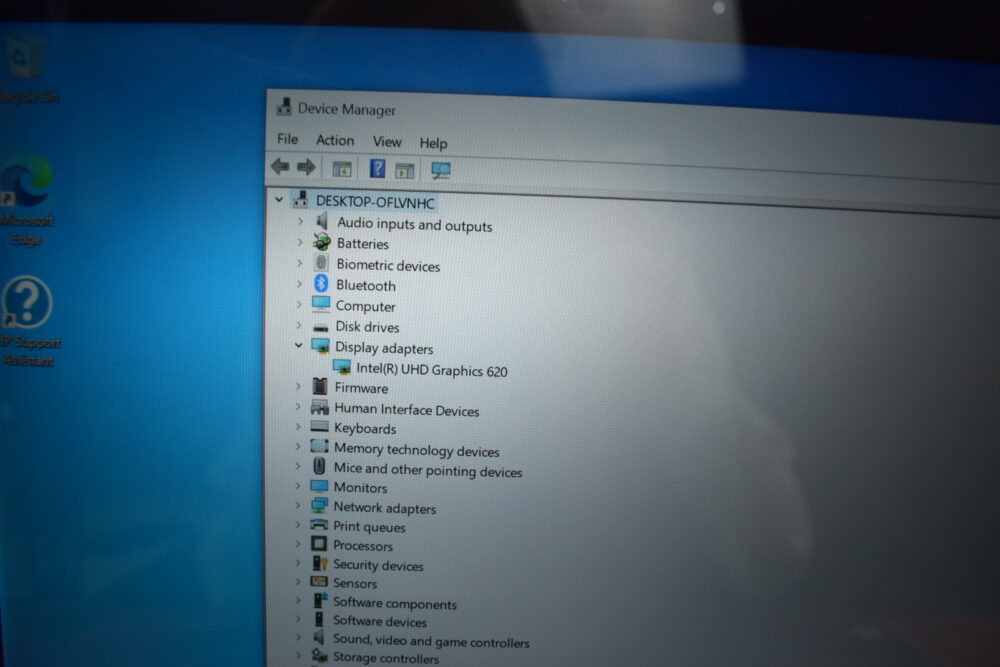
Task: Select Mice and other pointing devices label
Action: point(428,470)
